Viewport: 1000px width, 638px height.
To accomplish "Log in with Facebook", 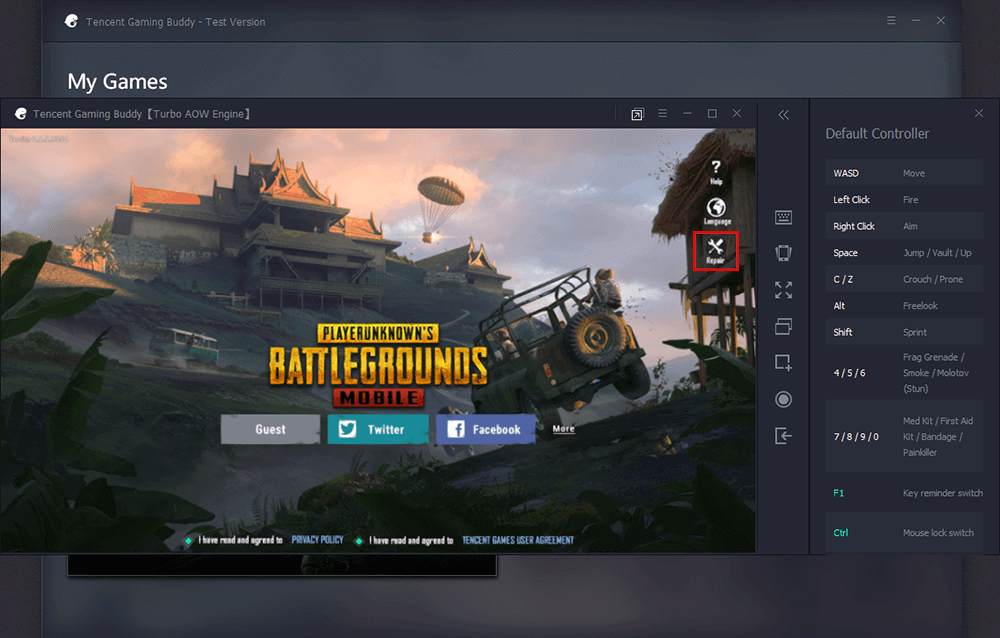I will 486,429.
